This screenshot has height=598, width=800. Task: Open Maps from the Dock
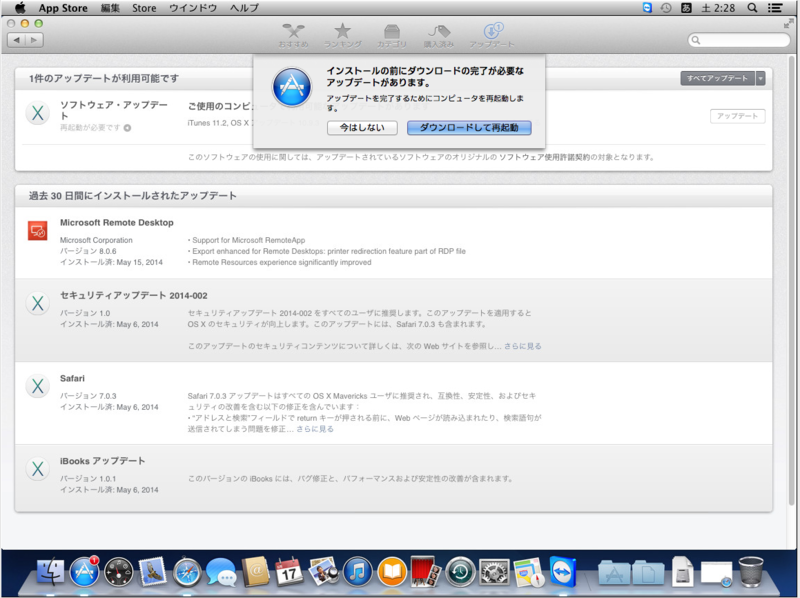click(529, 571)
